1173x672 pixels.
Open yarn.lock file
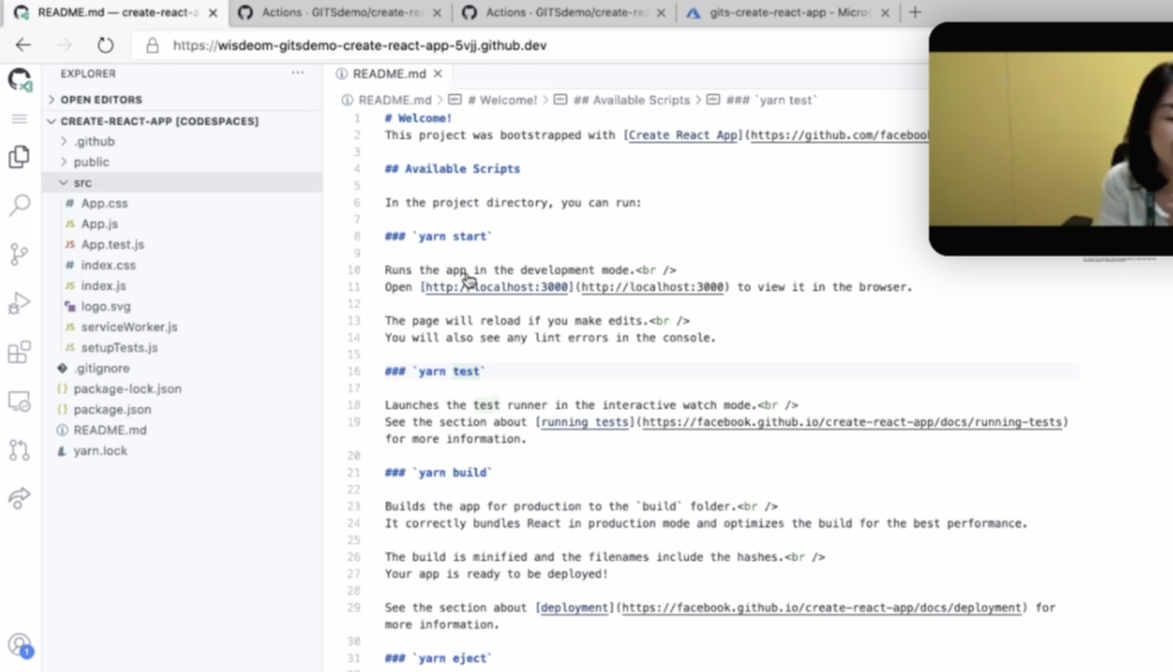click(x=100, y=450)
